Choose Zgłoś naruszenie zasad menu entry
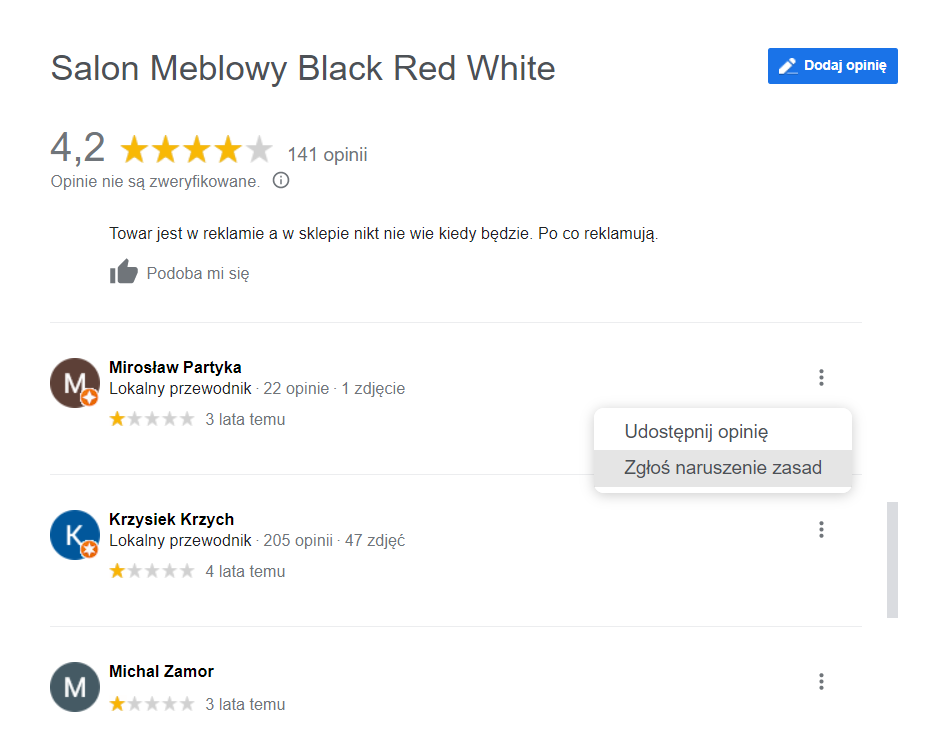 point(723,468)
